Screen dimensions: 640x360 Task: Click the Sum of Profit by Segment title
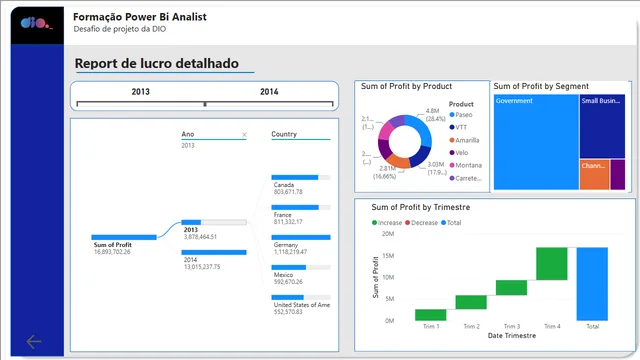click(541, 86)
